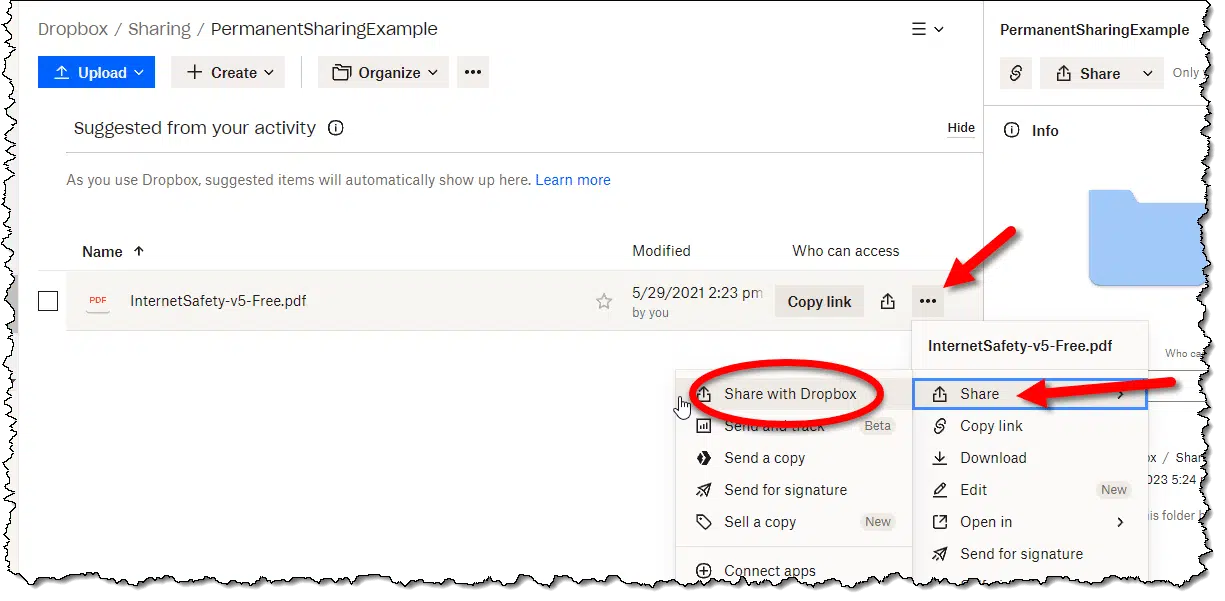Click the copy link icon in side panel
The image size is (1225, 601).
1016,73
